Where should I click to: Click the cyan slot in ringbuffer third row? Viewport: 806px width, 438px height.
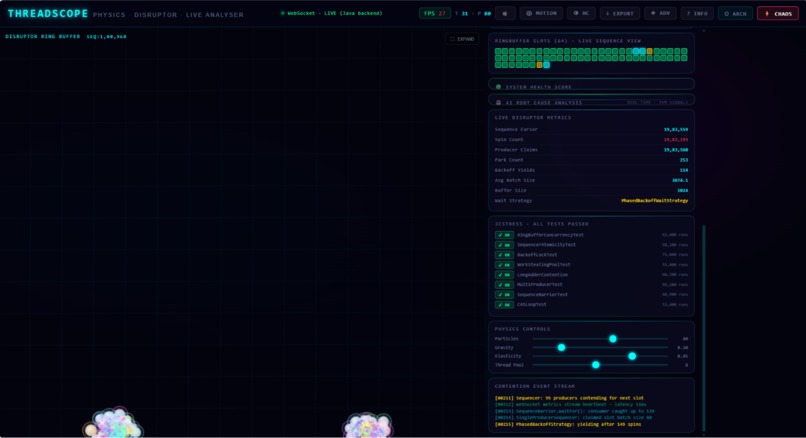(x=546, y=65)
